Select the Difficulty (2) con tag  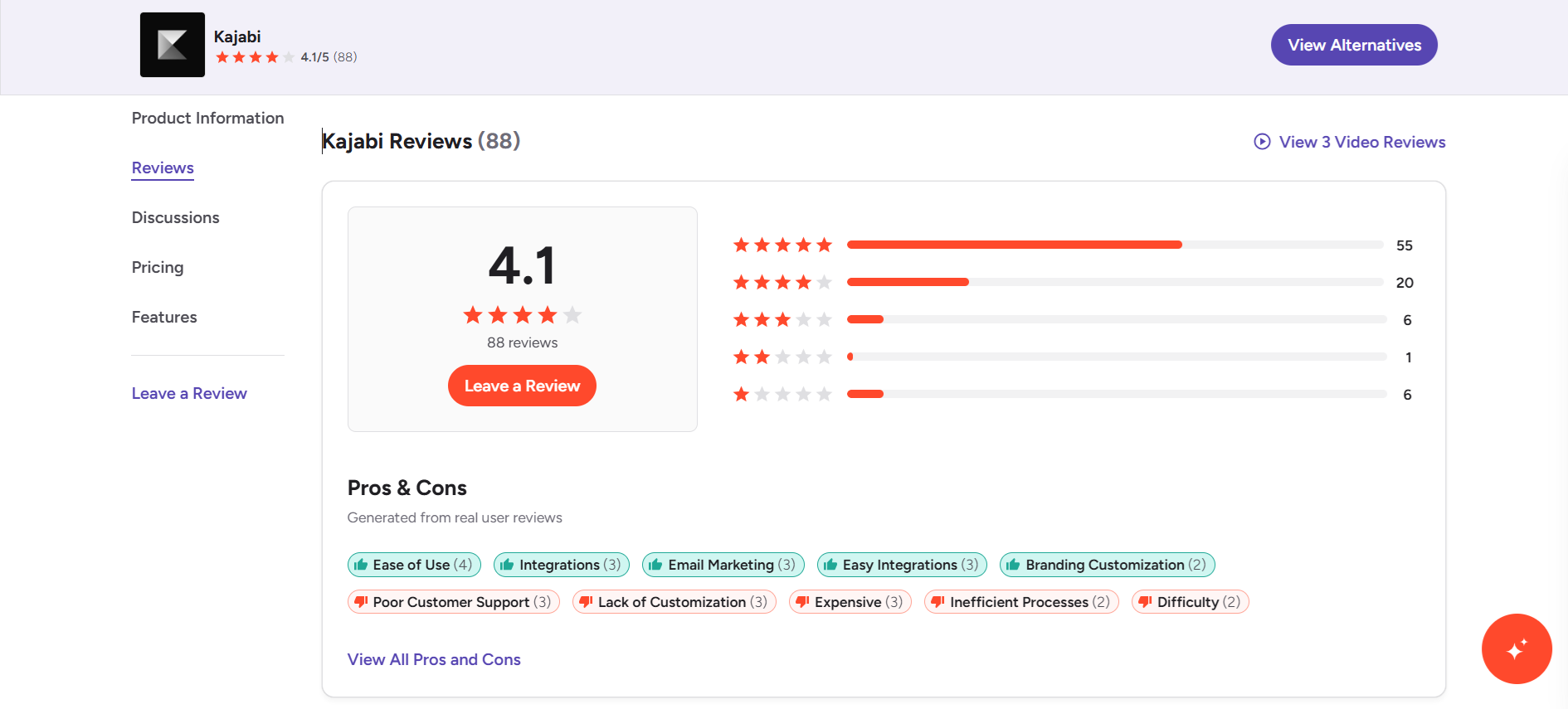1191,602
